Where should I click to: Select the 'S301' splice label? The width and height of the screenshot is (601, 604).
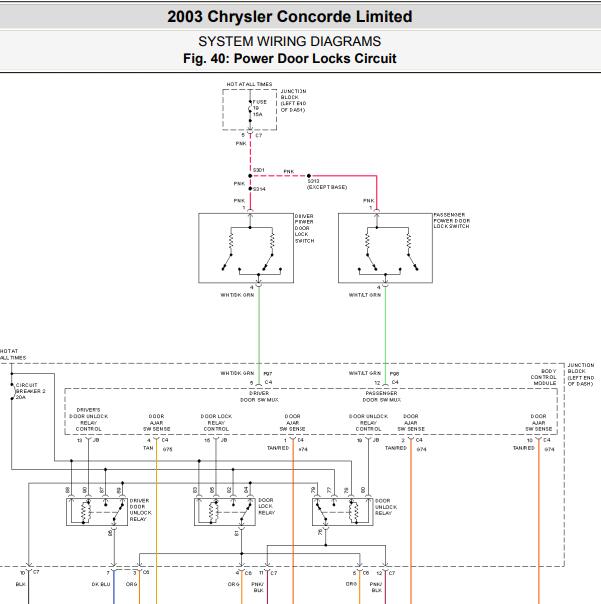pos(259,170)
